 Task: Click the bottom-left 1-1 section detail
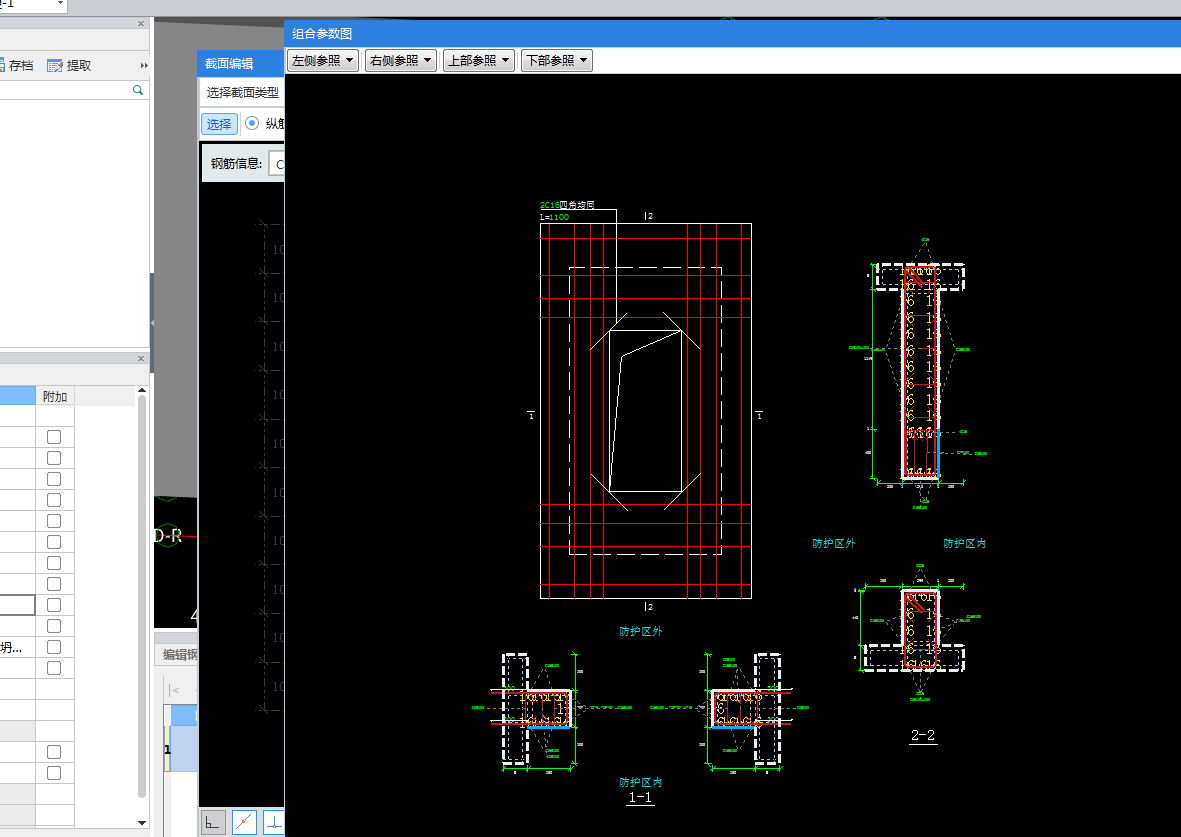coord(554,712)
